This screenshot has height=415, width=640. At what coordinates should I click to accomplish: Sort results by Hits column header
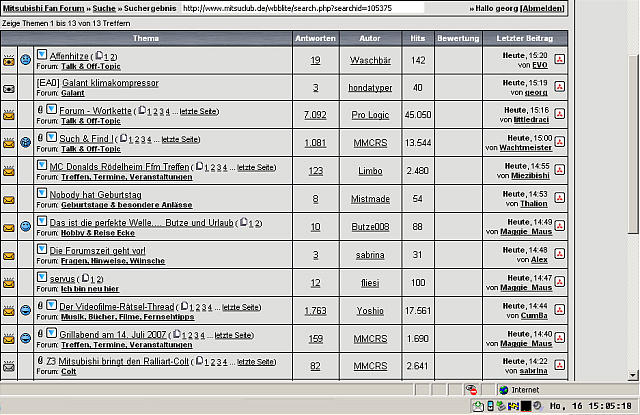(417, 37)
